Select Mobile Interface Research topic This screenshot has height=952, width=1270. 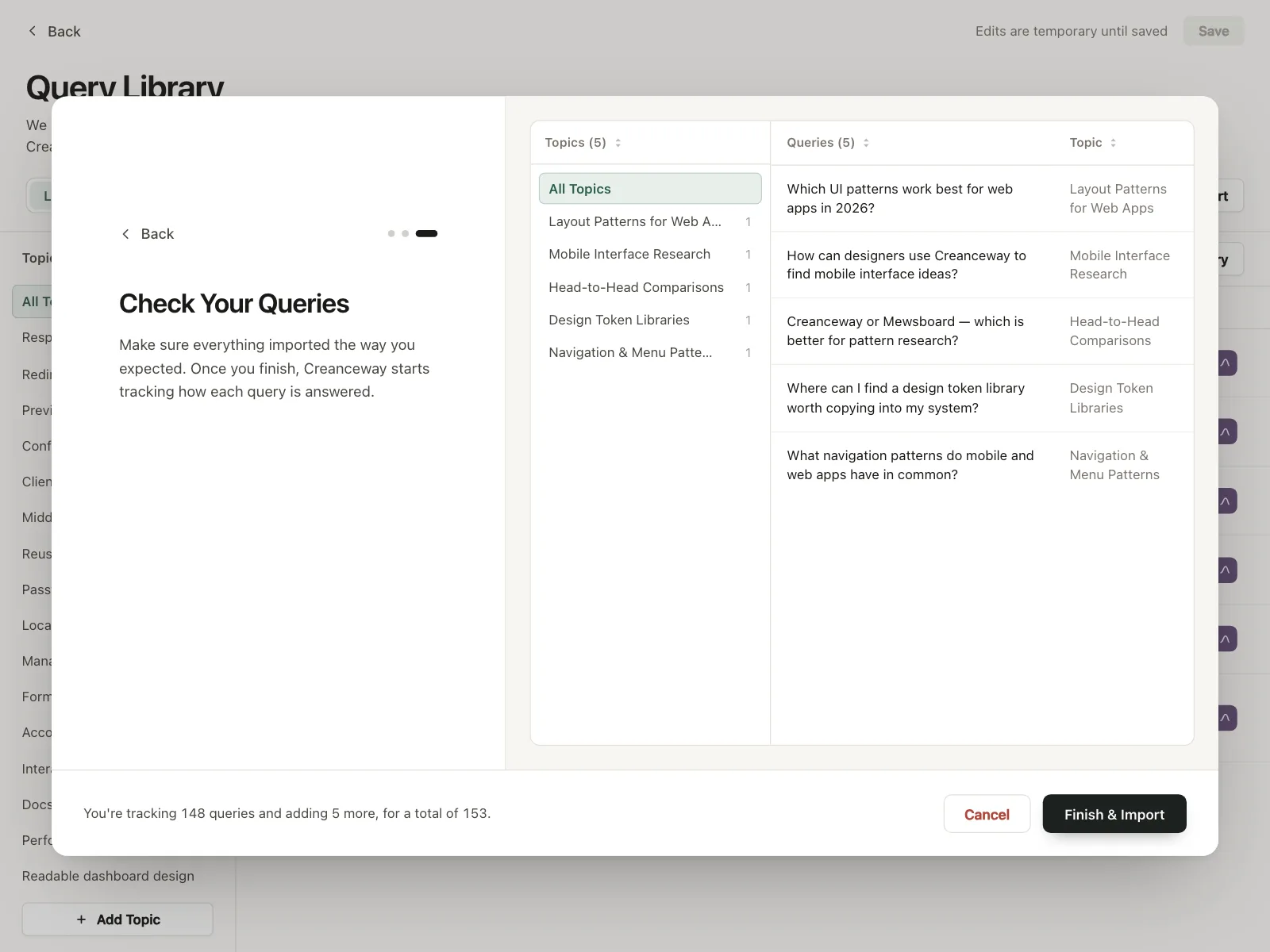[x=650, y=254]
